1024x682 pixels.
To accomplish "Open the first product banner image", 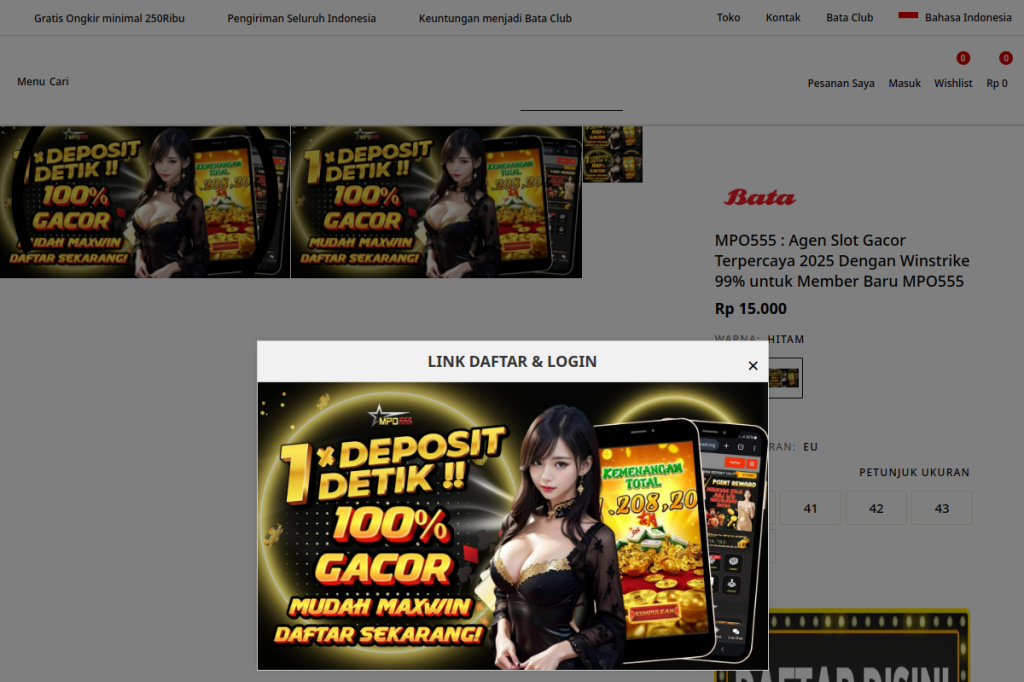I will click(145, 202).
